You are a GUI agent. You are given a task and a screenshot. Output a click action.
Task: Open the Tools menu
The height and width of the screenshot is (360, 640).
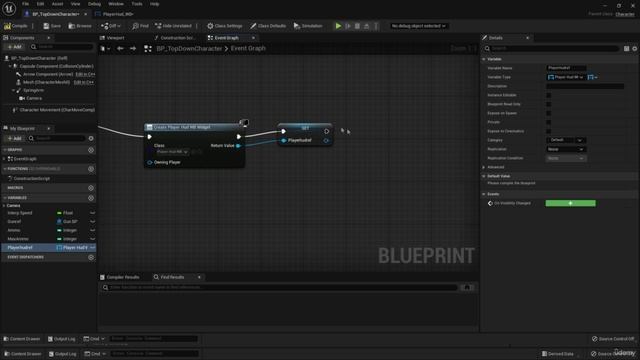(x=137, y=4)
